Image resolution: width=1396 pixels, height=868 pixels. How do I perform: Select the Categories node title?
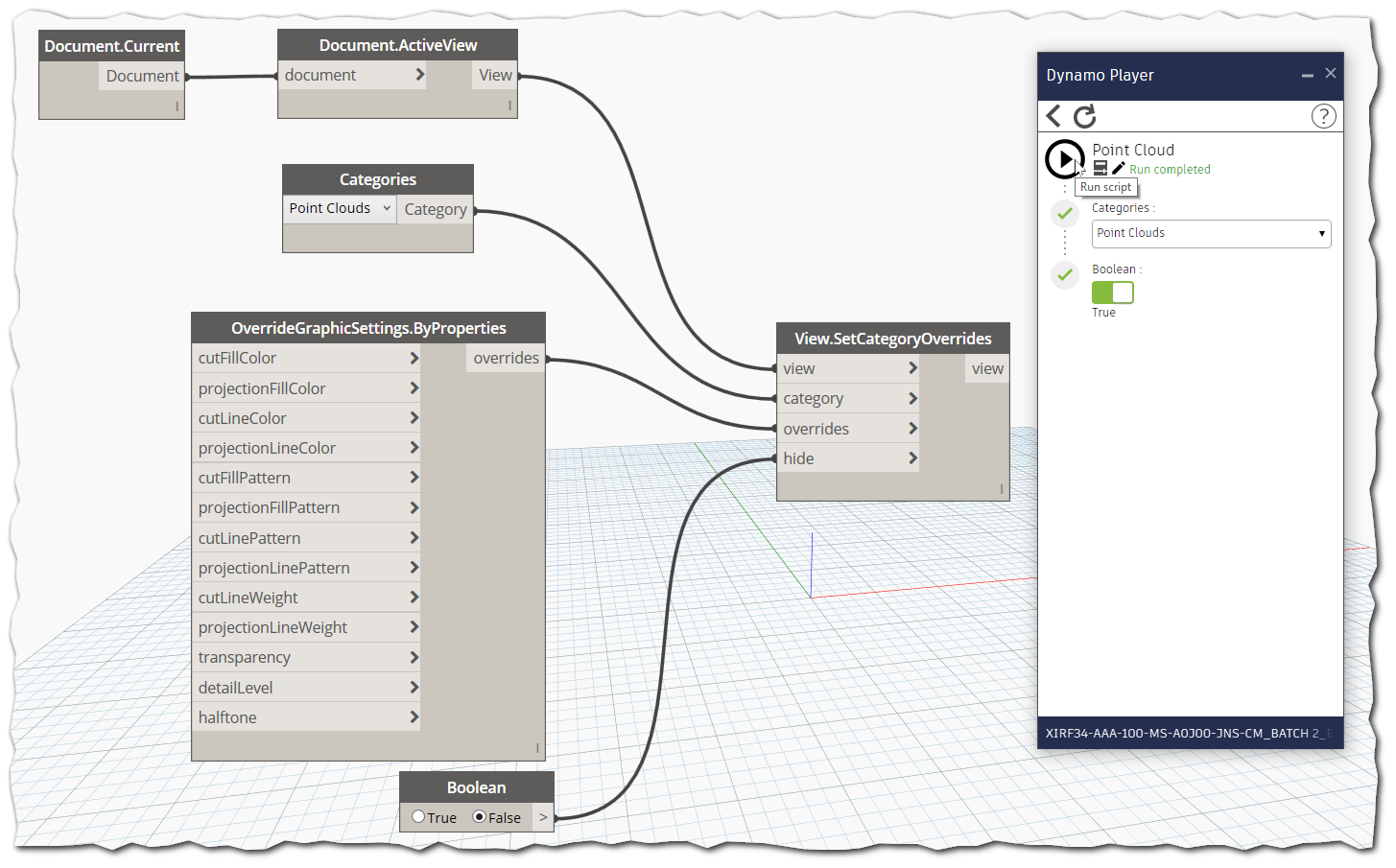tap(378, 179)
